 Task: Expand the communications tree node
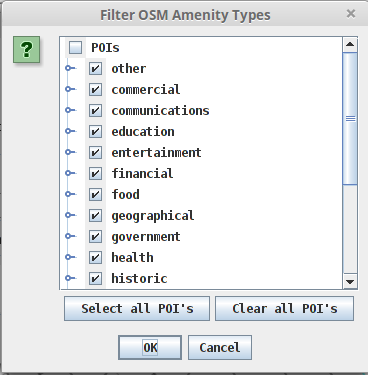click(x=69, y=110)
